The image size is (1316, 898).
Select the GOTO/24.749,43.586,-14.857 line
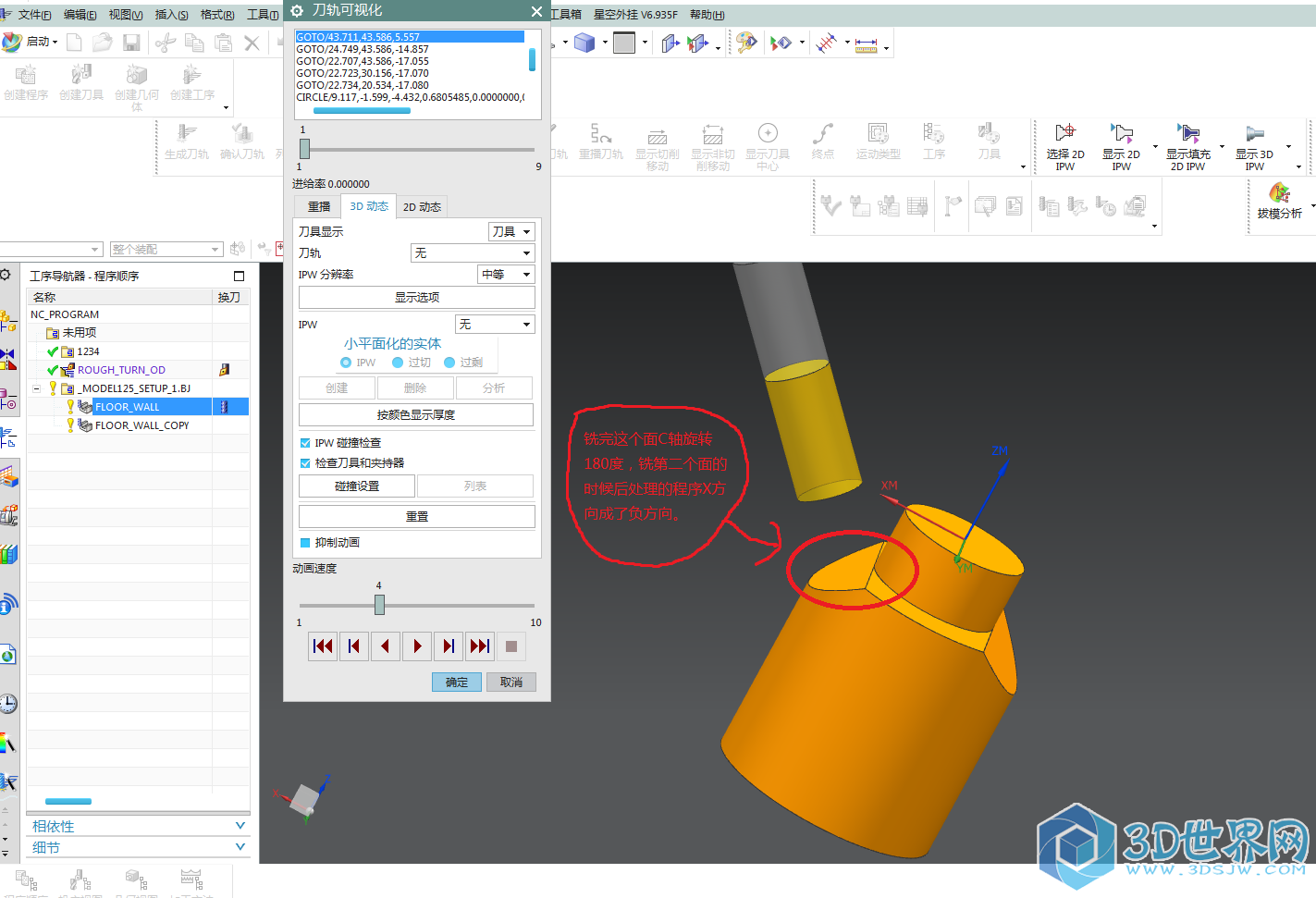pos(363,49)
